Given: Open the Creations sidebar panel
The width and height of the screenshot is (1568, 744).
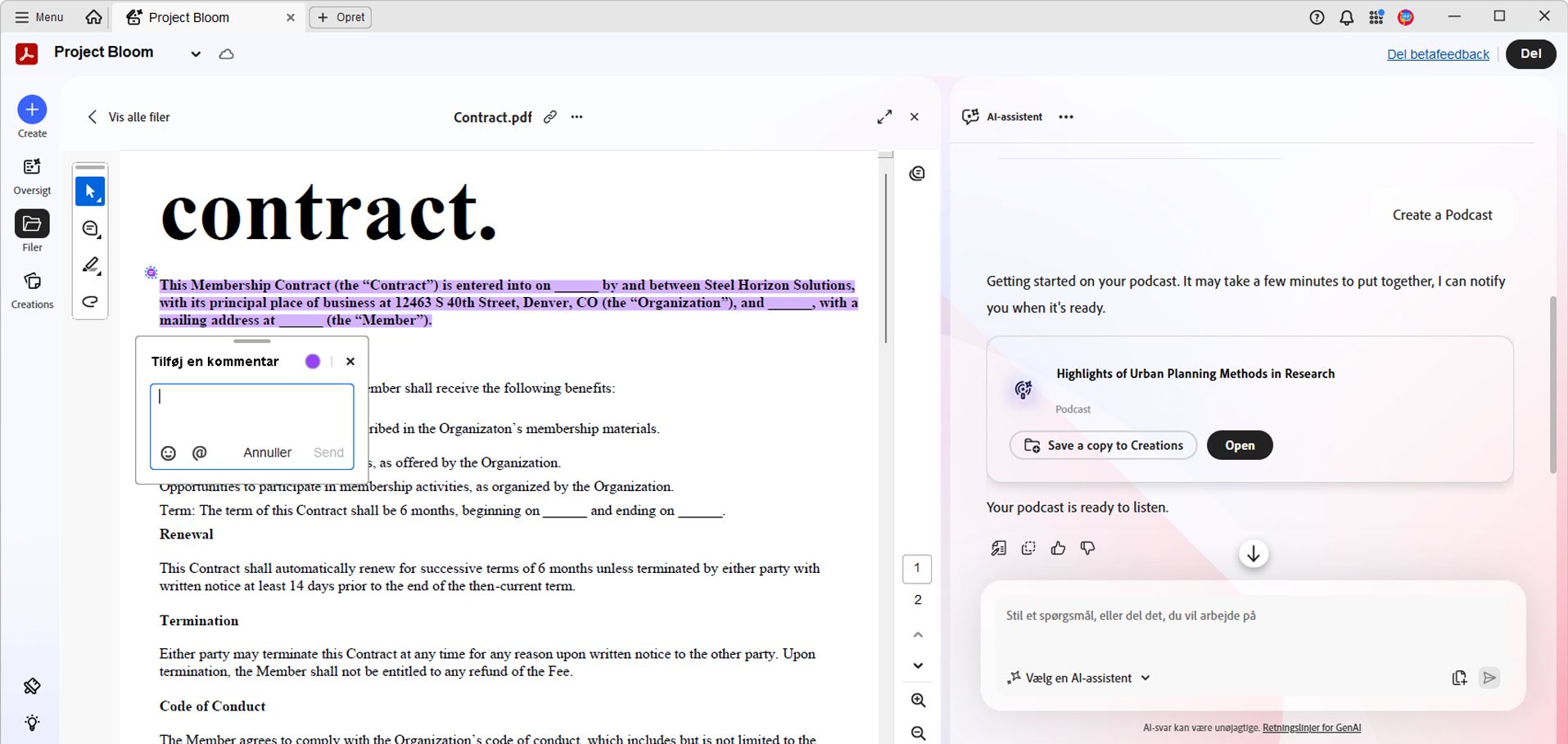Looking at the screenshot, I should 32,290.
